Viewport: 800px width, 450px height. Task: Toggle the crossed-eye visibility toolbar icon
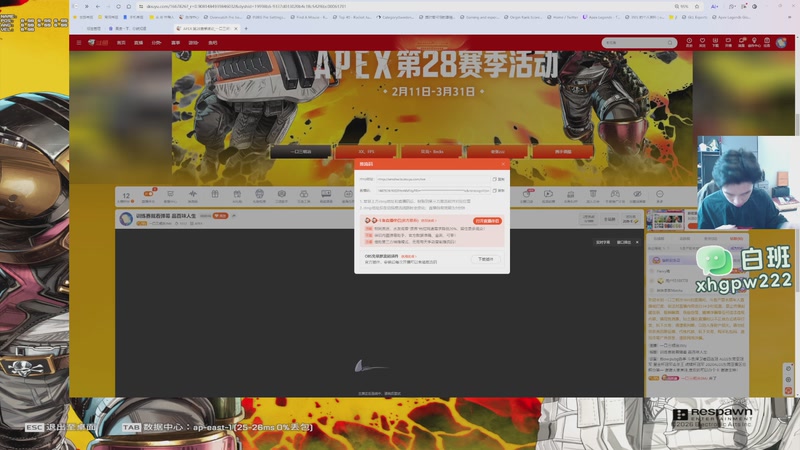tap(637, 195)
